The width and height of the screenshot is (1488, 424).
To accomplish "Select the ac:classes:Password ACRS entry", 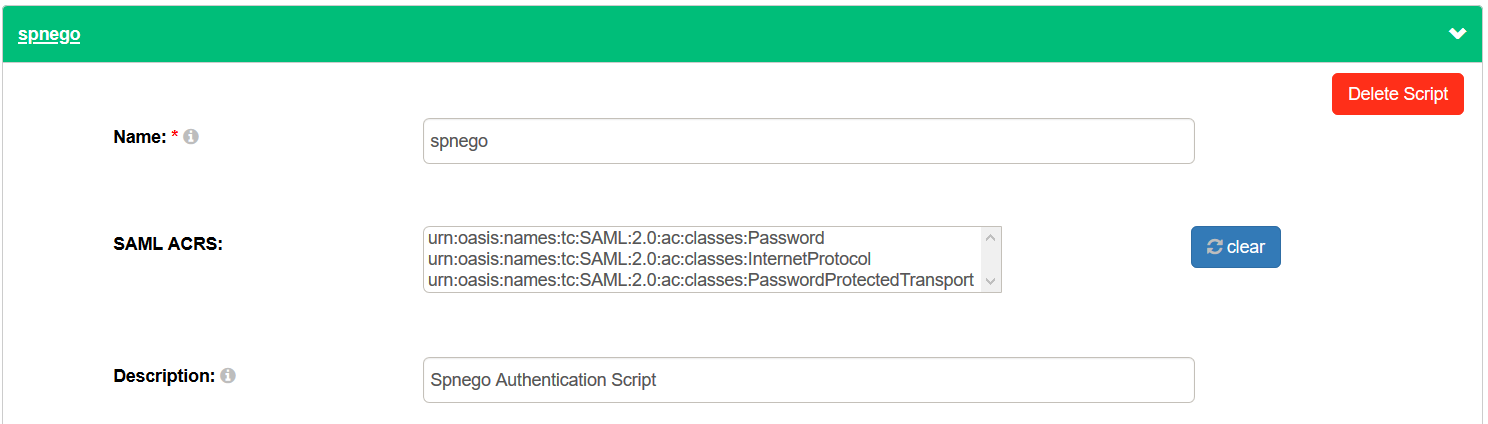I will (626, 238).
